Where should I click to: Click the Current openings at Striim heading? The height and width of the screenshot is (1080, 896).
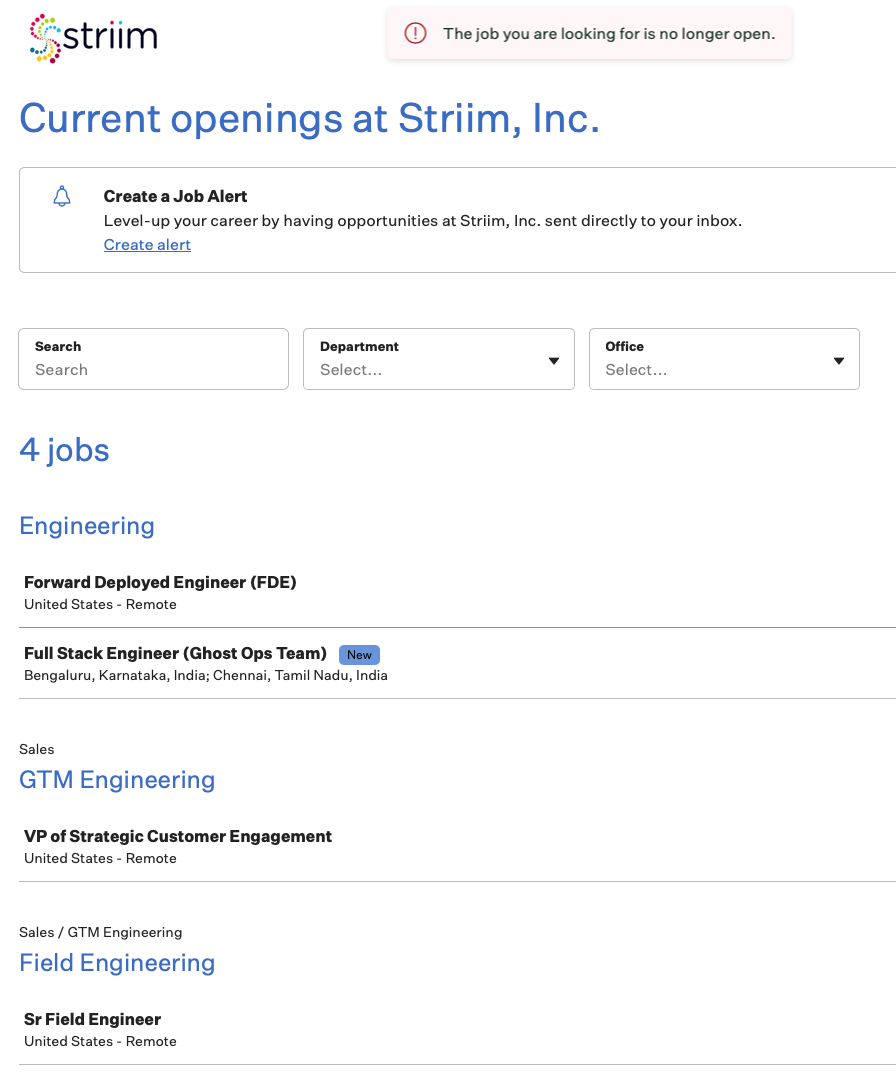click(310, 118)
